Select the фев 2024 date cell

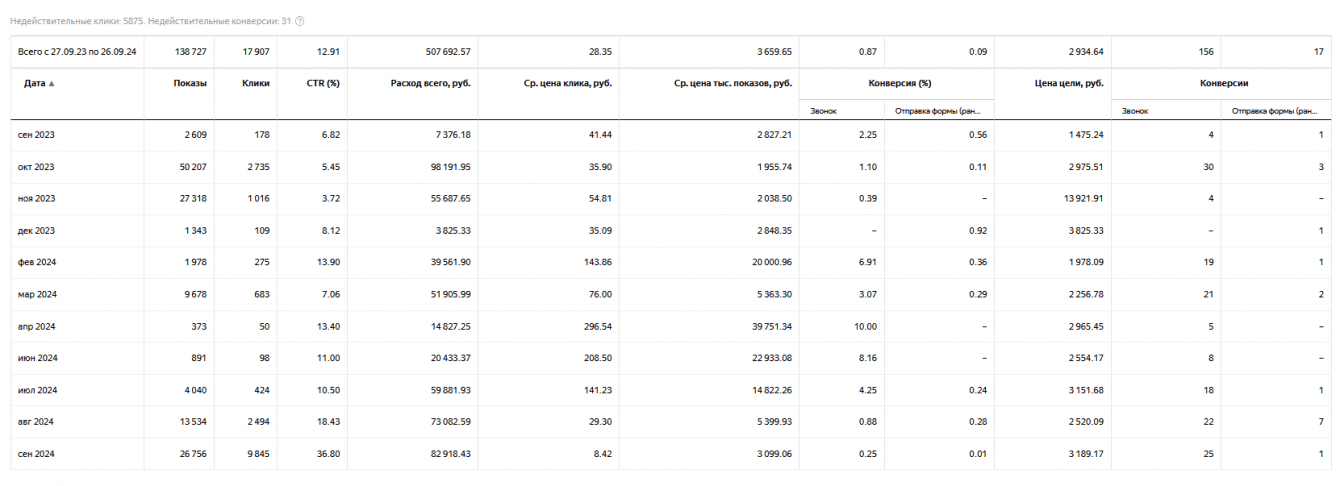click(x=36, y=262)
